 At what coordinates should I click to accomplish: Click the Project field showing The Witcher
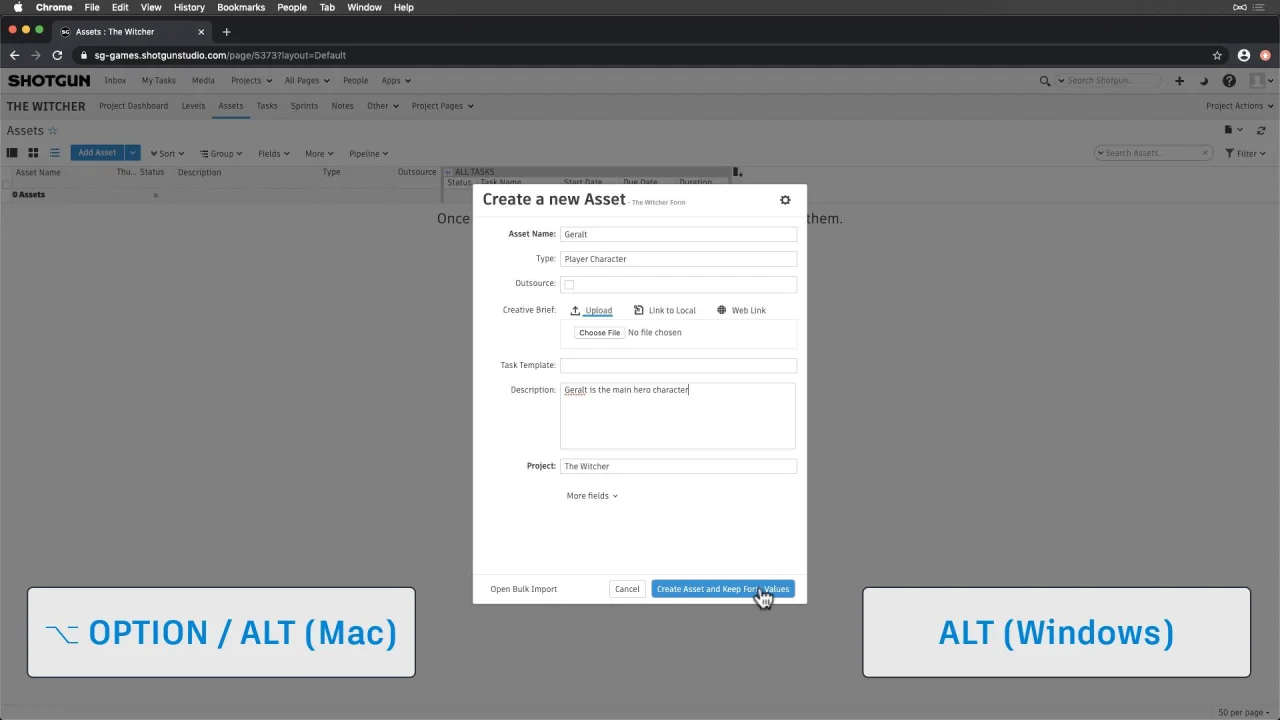tap(678, 466)
